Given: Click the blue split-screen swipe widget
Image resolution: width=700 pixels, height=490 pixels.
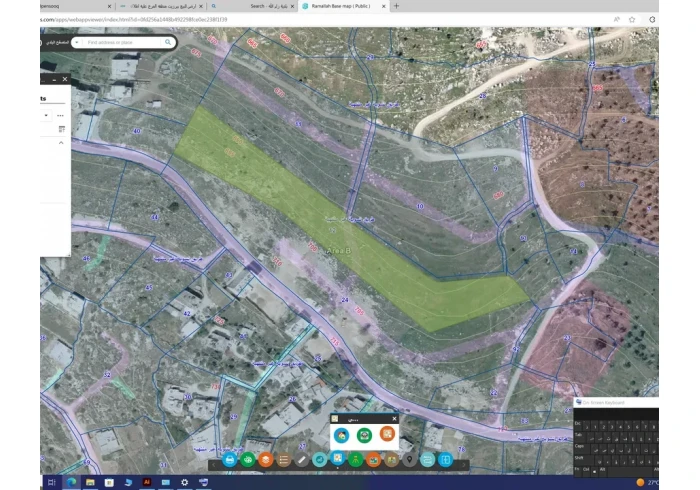Looking at the screenshot, I should coord(446,459).
